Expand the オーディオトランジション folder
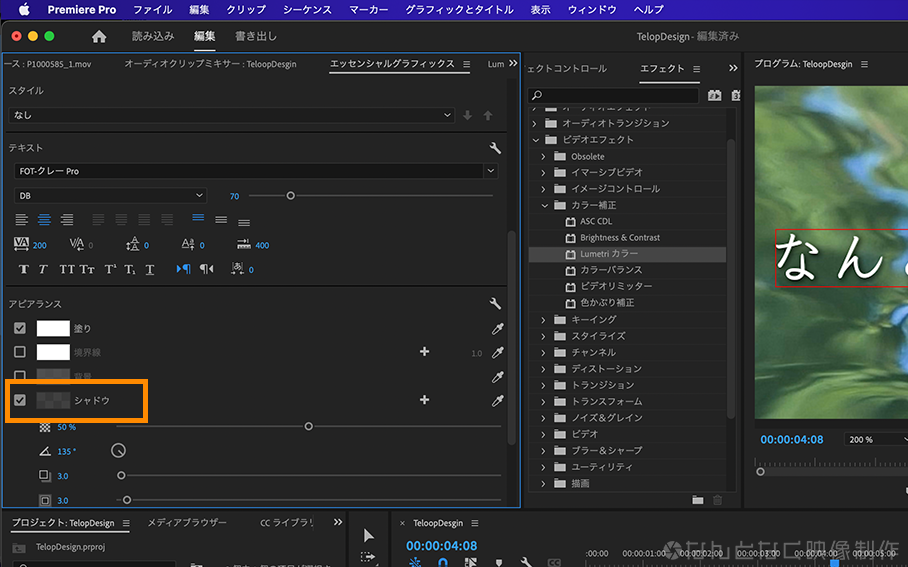 tap(534, 123)
